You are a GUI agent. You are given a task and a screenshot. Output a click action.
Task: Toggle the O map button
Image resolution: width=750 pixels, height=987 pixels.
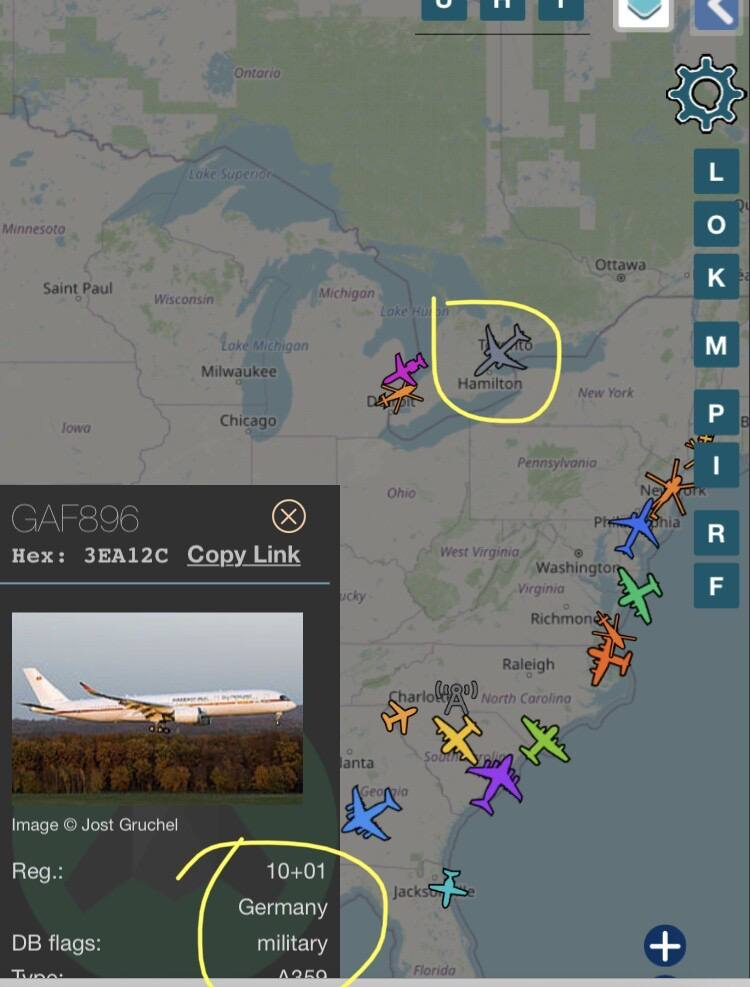tap(716, 224)
